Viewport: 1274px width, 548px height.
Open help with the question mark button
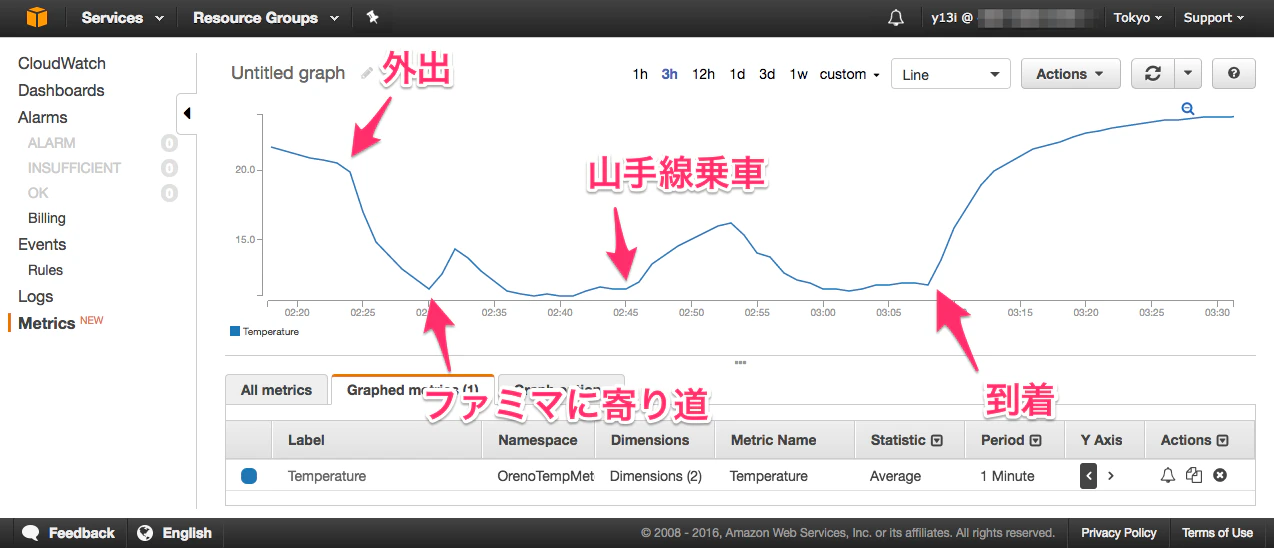tap(1234, 74)
